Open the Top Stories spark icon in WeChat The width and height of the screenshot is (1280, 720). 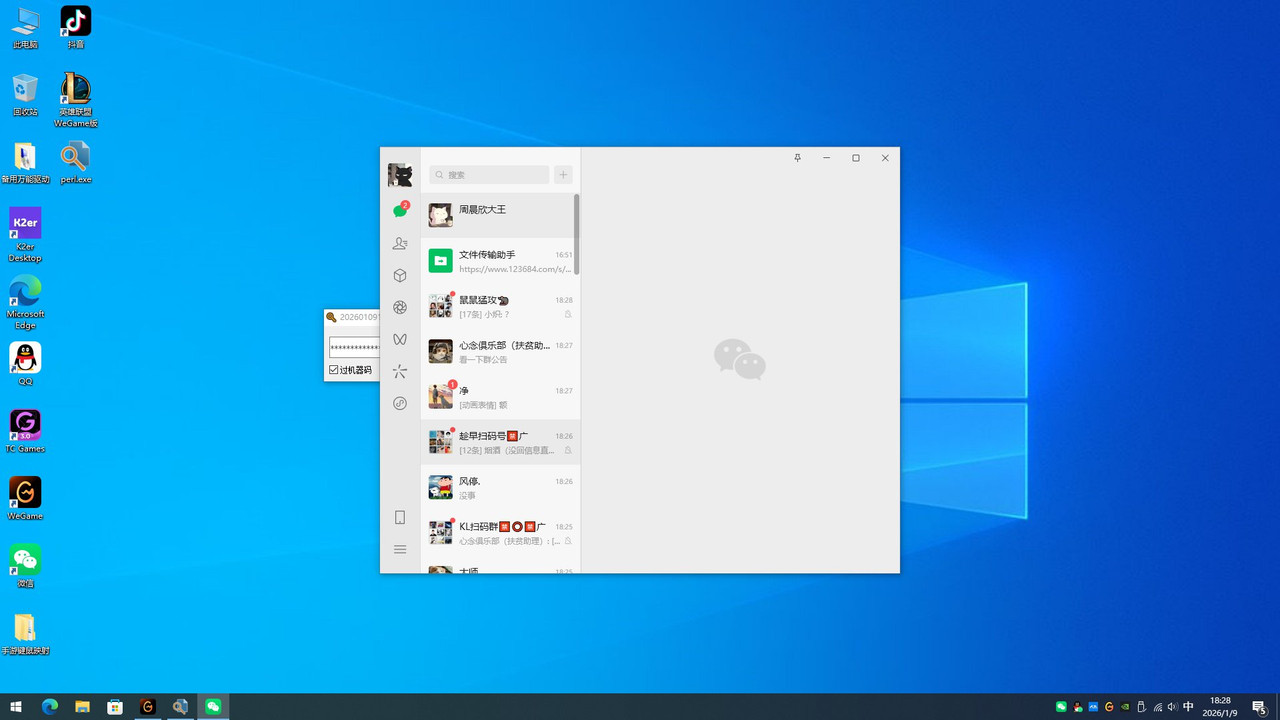[400, 371]
